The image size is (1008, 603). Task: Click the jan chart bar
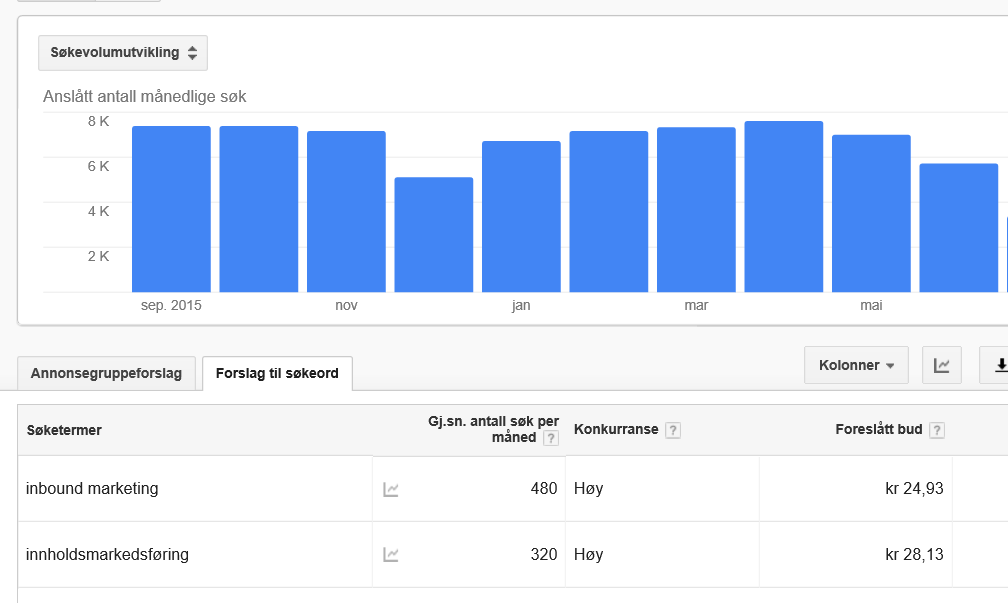(521, 217)
